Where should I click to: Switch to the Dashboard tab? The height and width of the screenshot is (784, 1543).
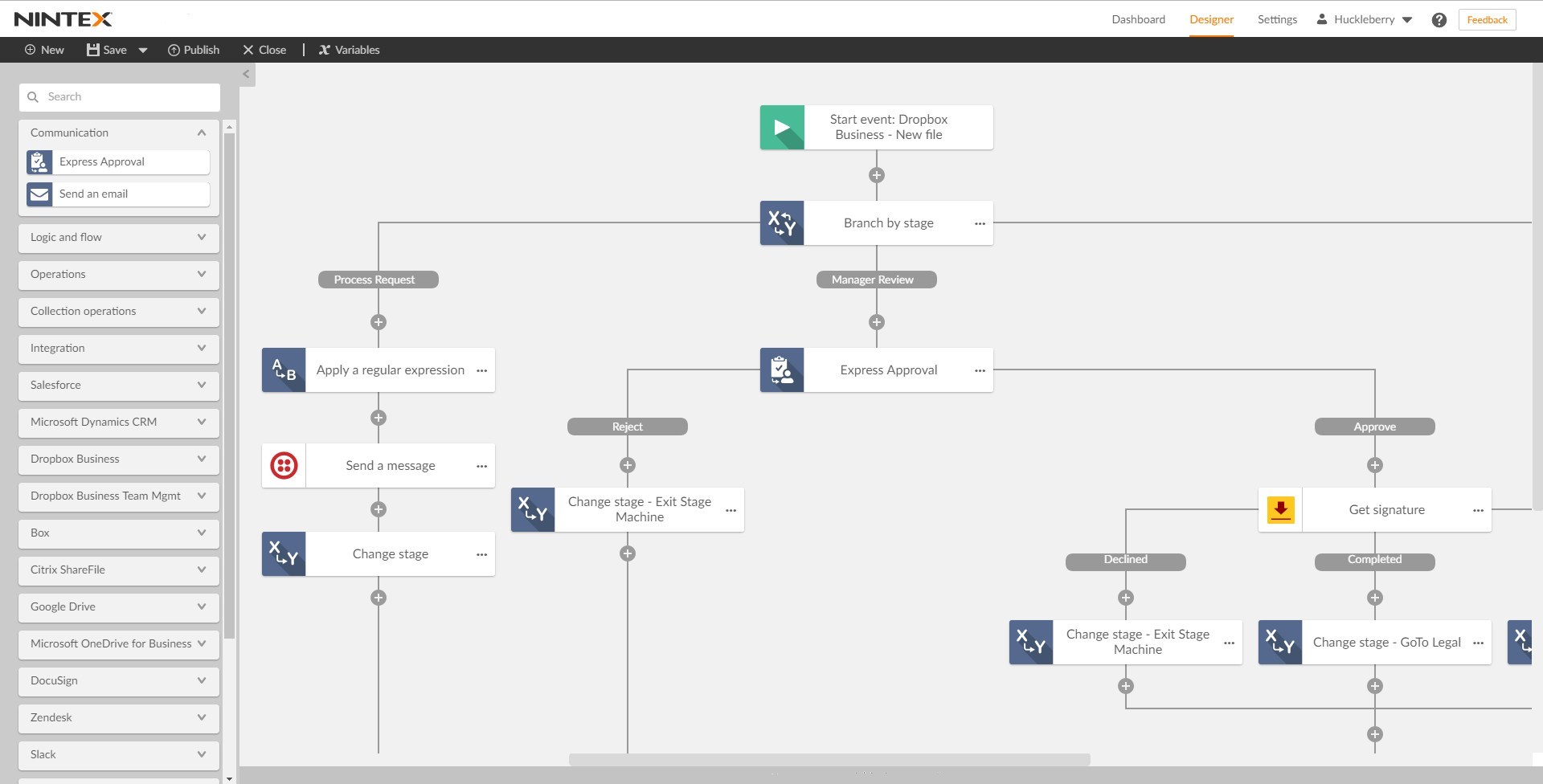[x=1138, y=20]
